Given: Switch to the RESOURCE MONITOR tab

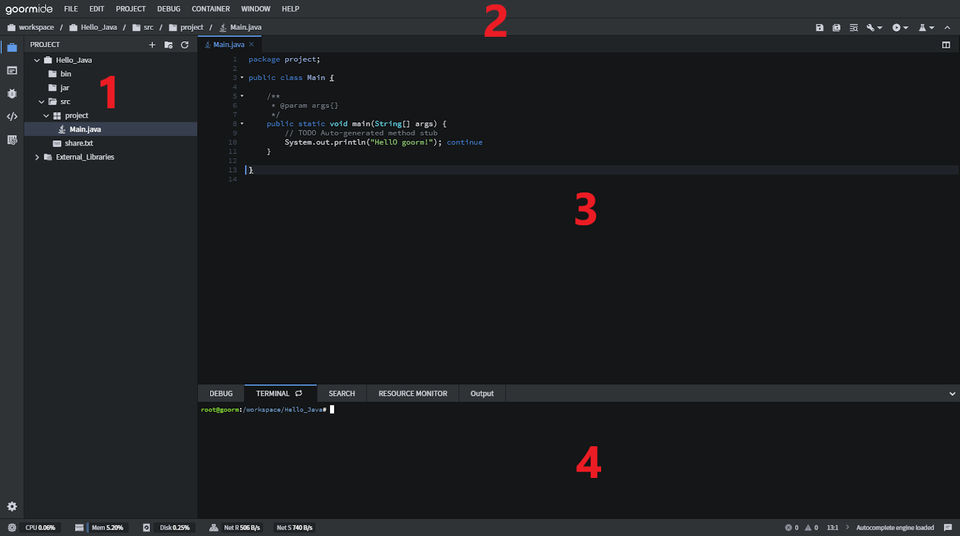Looking at the screenshot, I should 412,394.
